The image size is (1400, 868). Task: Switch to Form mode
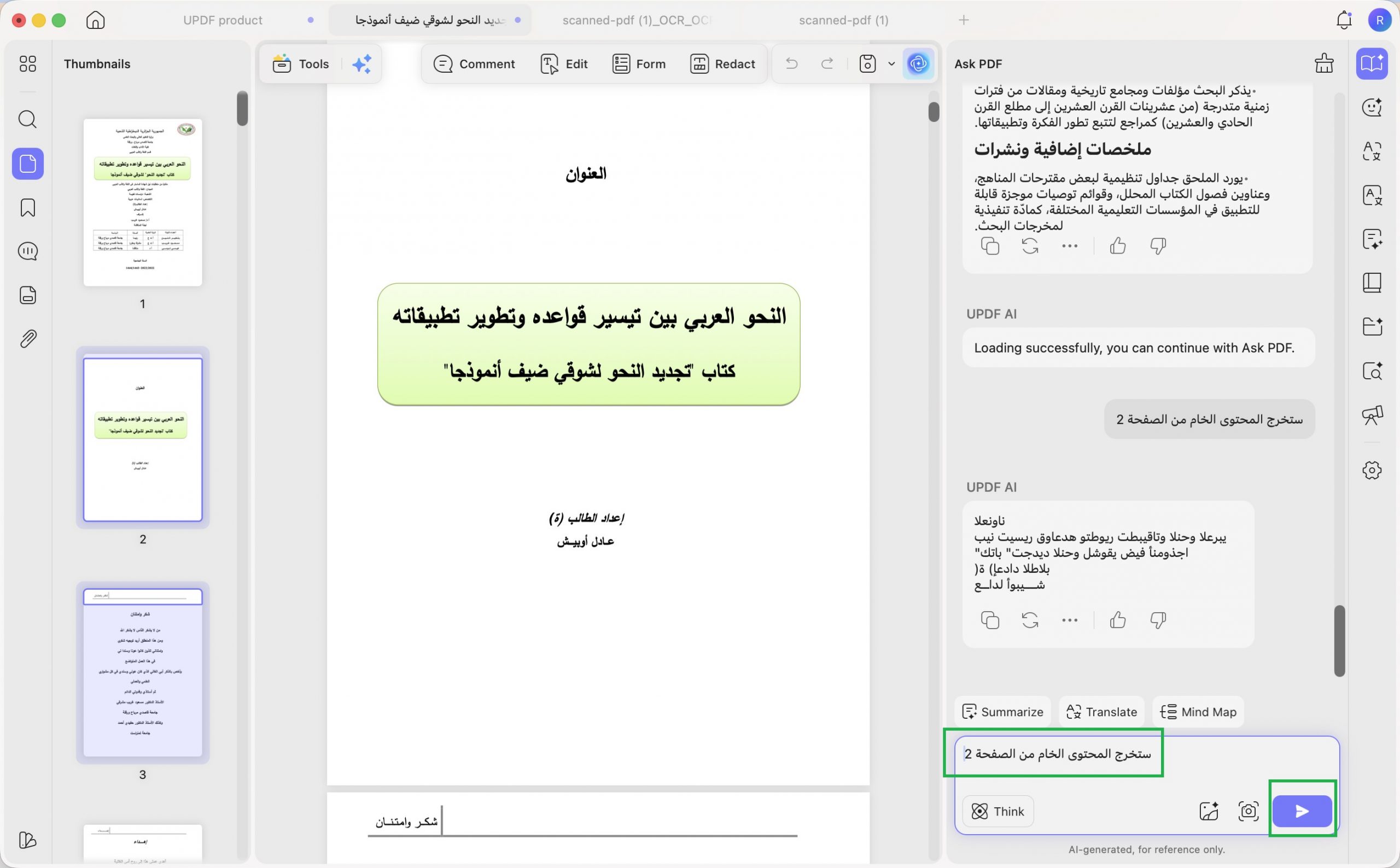[639, 64]
